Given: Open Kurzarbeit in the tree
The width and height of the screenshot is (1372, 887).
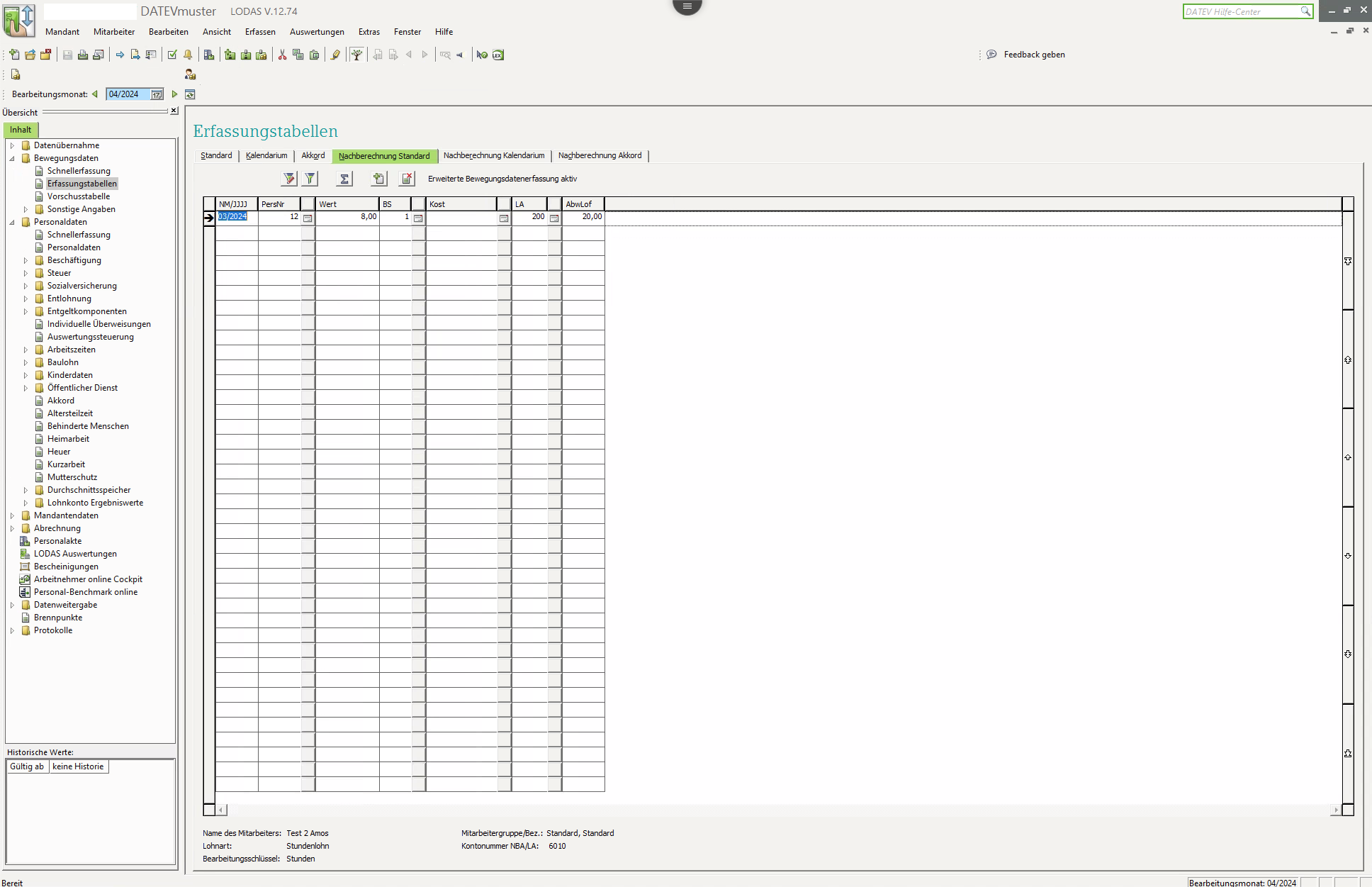Looking at the screenshot, I should (66, 464).
